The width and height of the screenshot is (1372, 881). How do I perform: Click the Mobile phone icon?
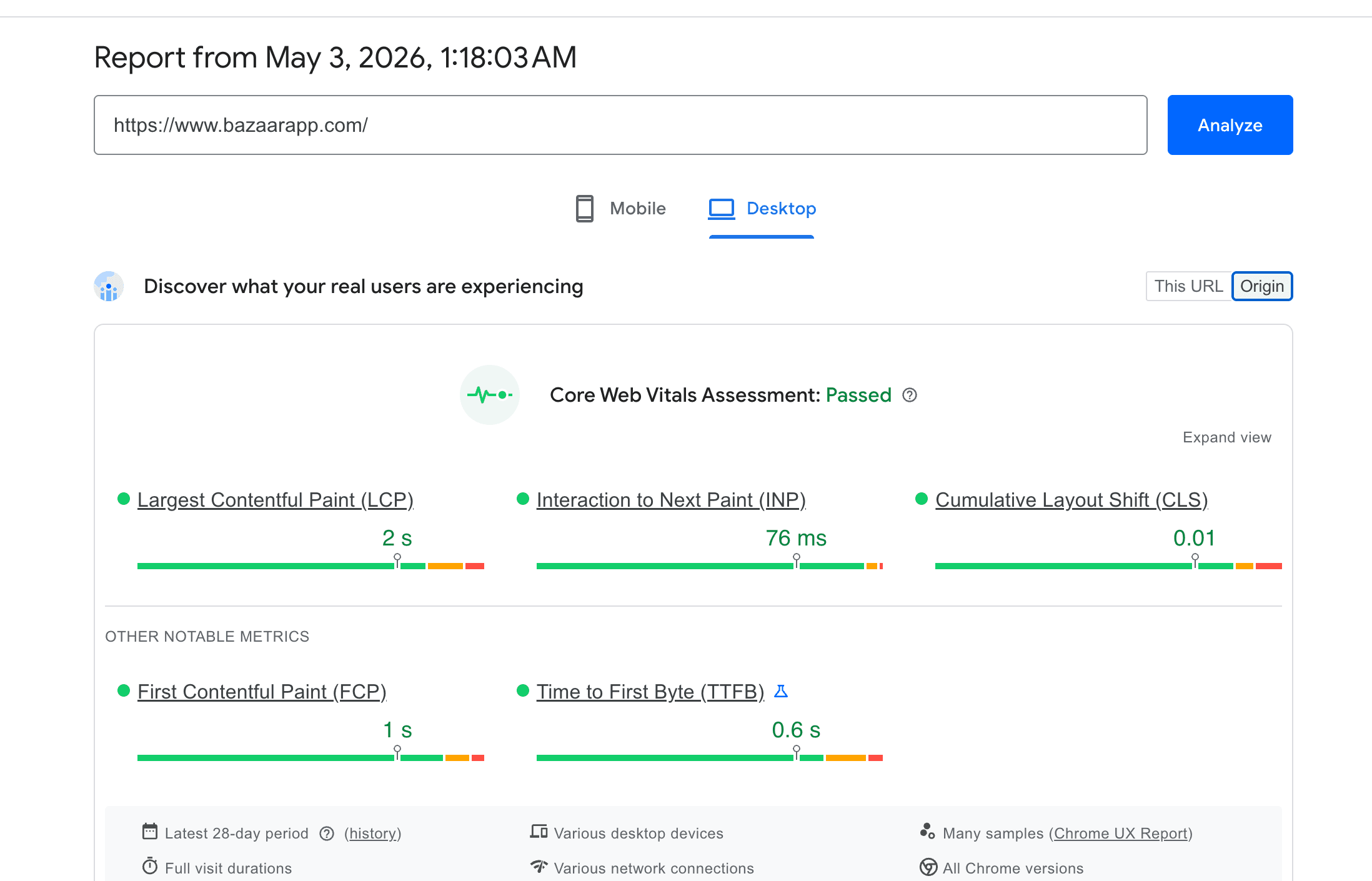pyautogui.click(x=584, y=209)
